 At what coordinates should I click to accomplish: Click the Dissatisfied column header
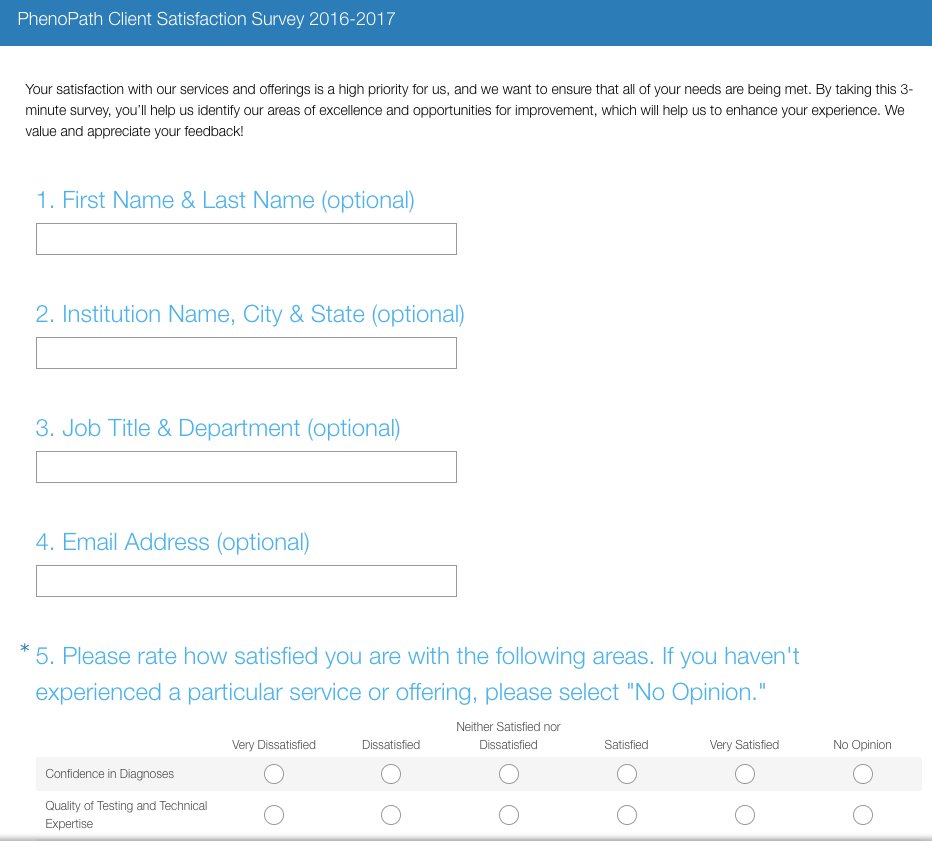click(391, 745)
